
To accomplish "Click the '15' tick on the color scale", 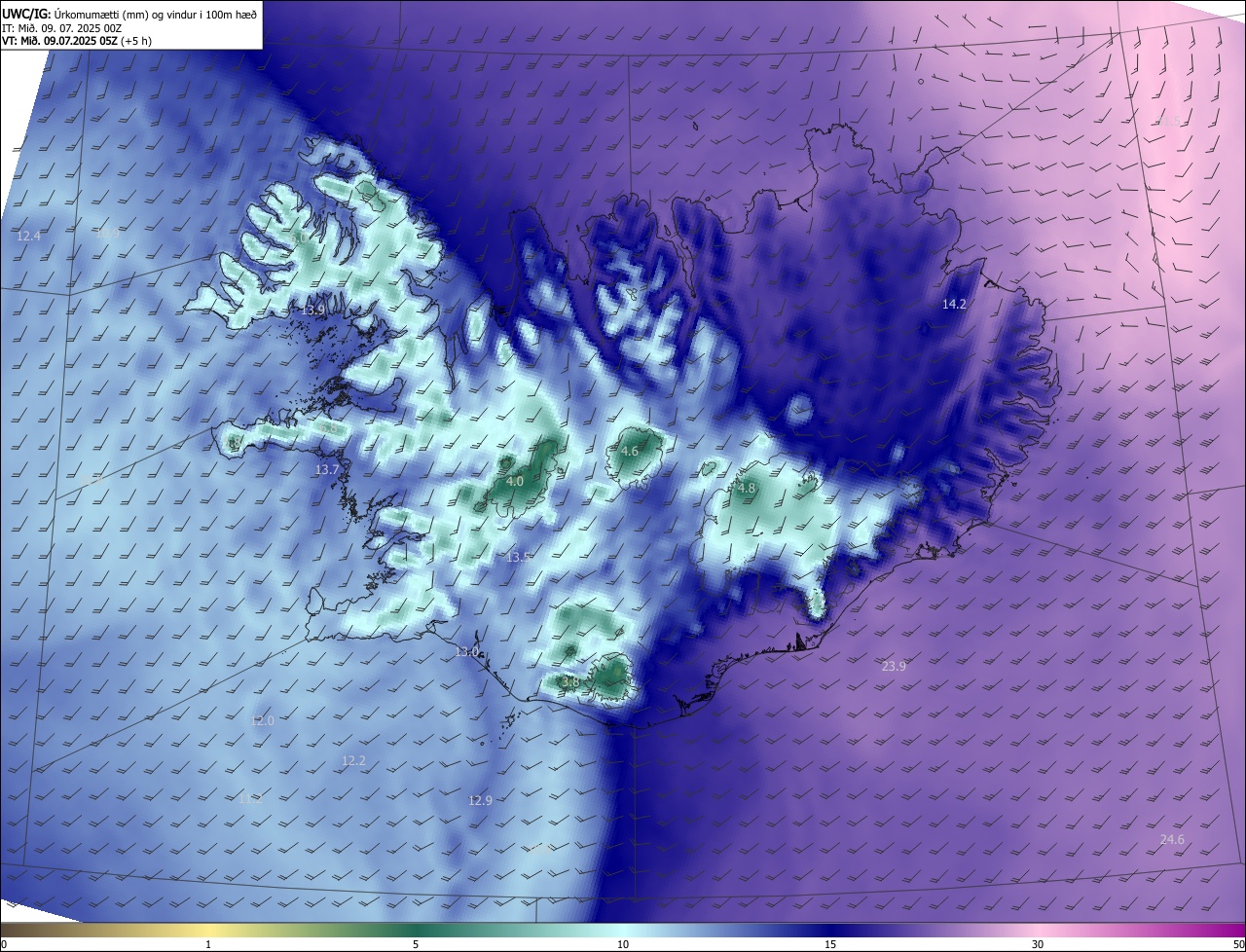I will pyautogui.click(x=830, y=944).
